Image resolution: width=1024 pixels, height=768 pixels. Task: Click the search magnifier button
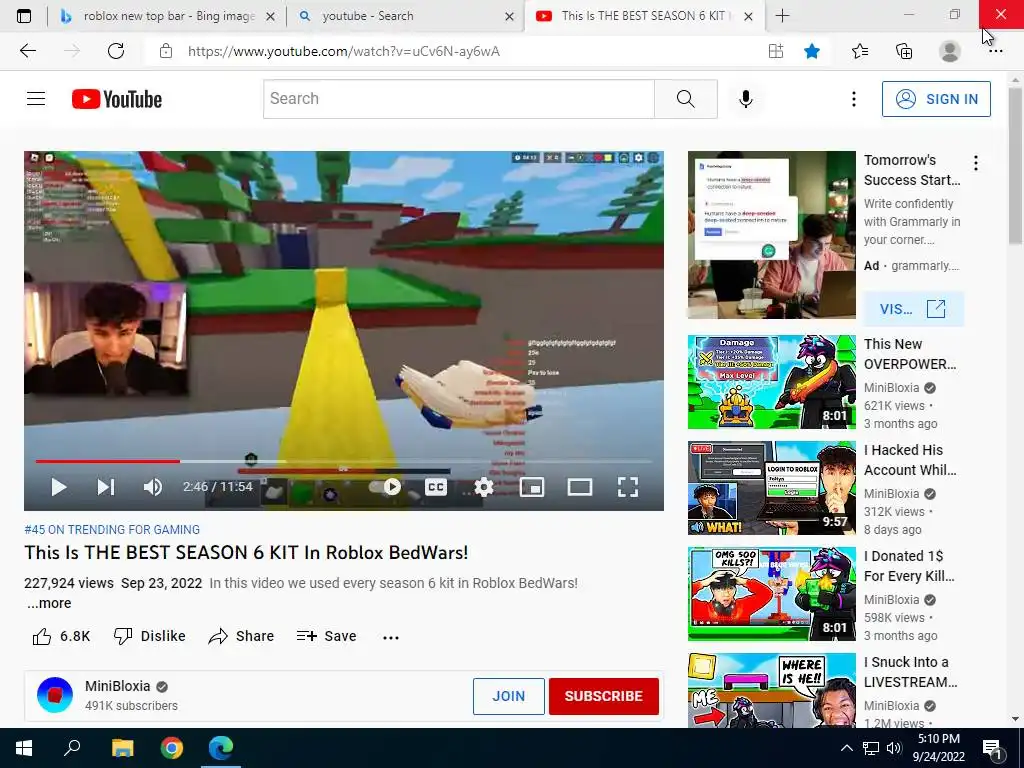coord(686,99)
